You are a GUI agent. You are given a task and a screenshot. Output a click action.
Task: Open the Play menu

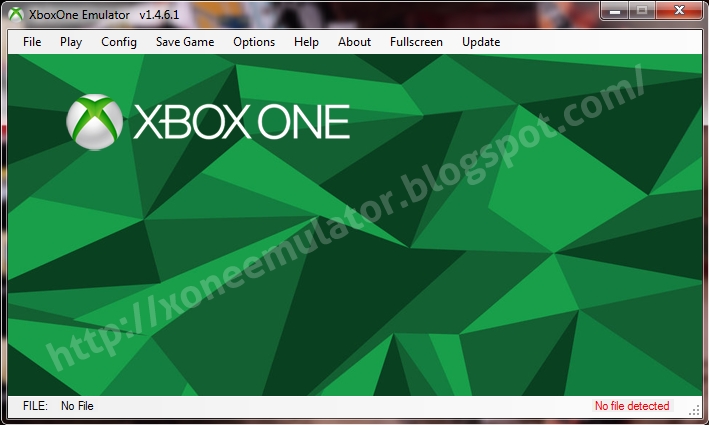[71, 42]
